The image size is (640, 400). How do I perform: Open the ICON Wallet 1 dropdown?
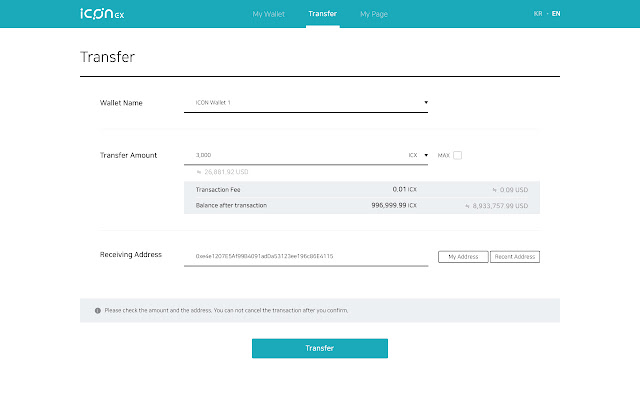(x=305, y=103)
